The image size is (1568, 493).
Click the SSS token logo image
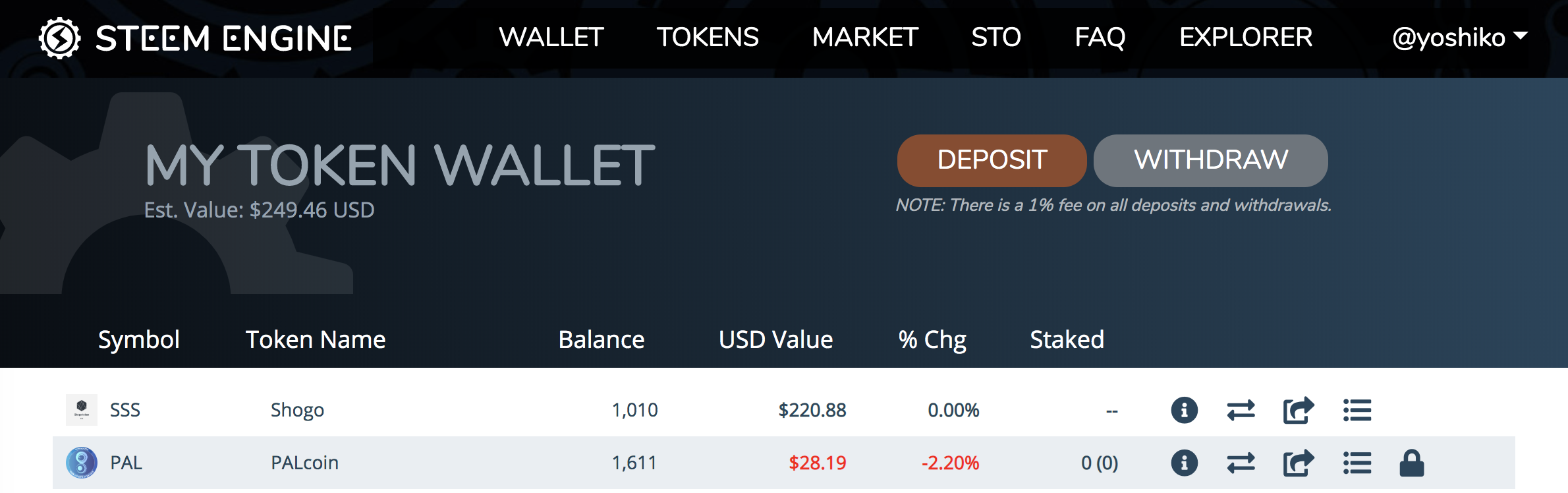pos(82,410)
